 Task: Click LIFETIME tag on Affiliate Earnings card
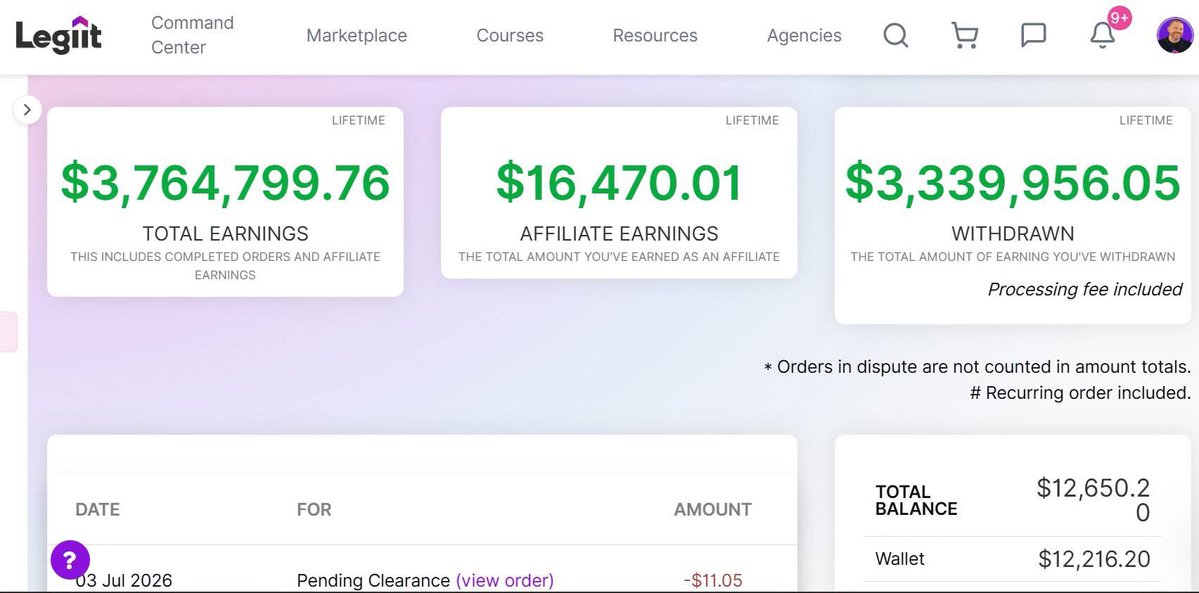pos(752,120)
